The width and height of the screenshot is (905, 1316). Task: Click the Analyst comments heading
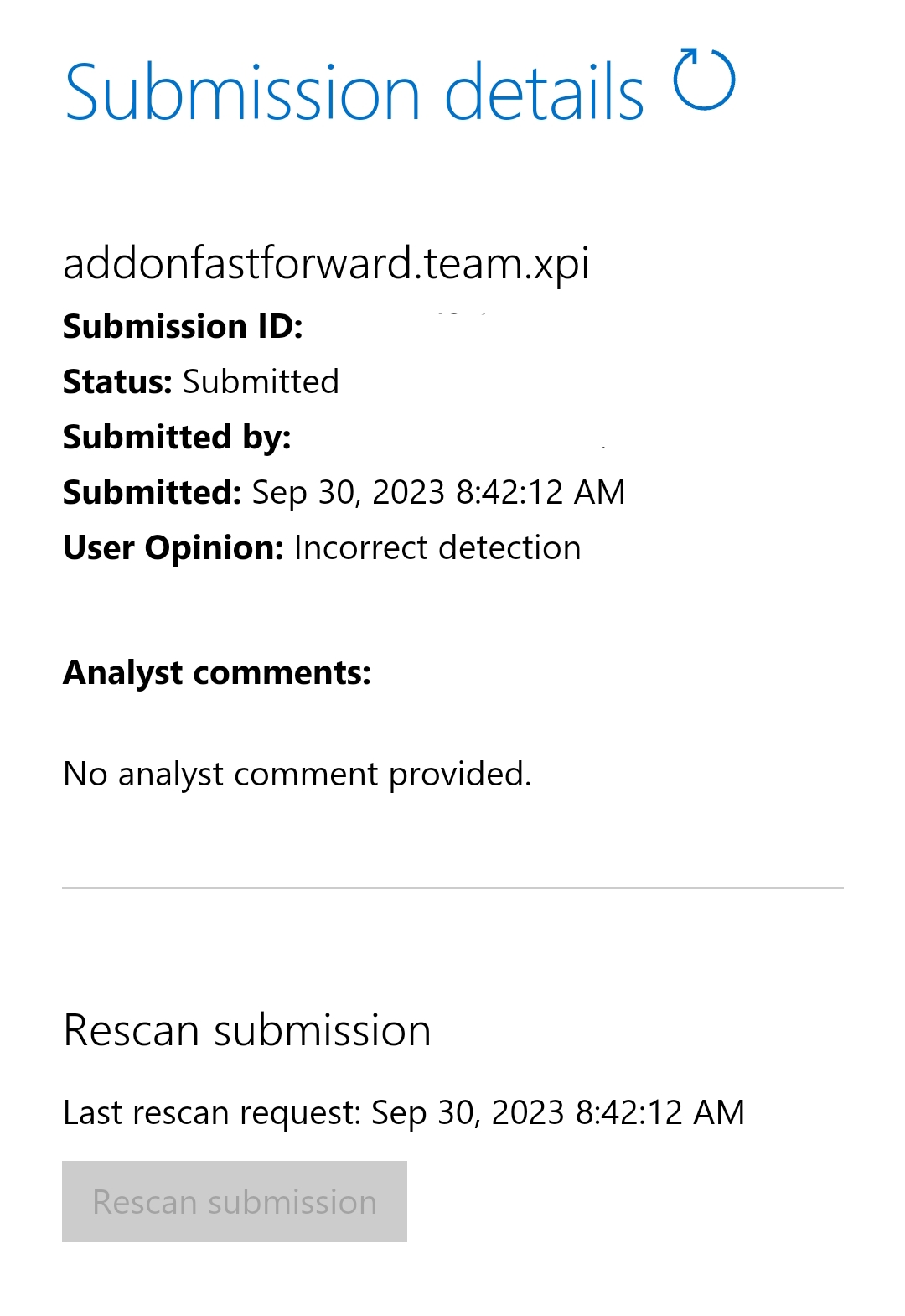point(218,671)
